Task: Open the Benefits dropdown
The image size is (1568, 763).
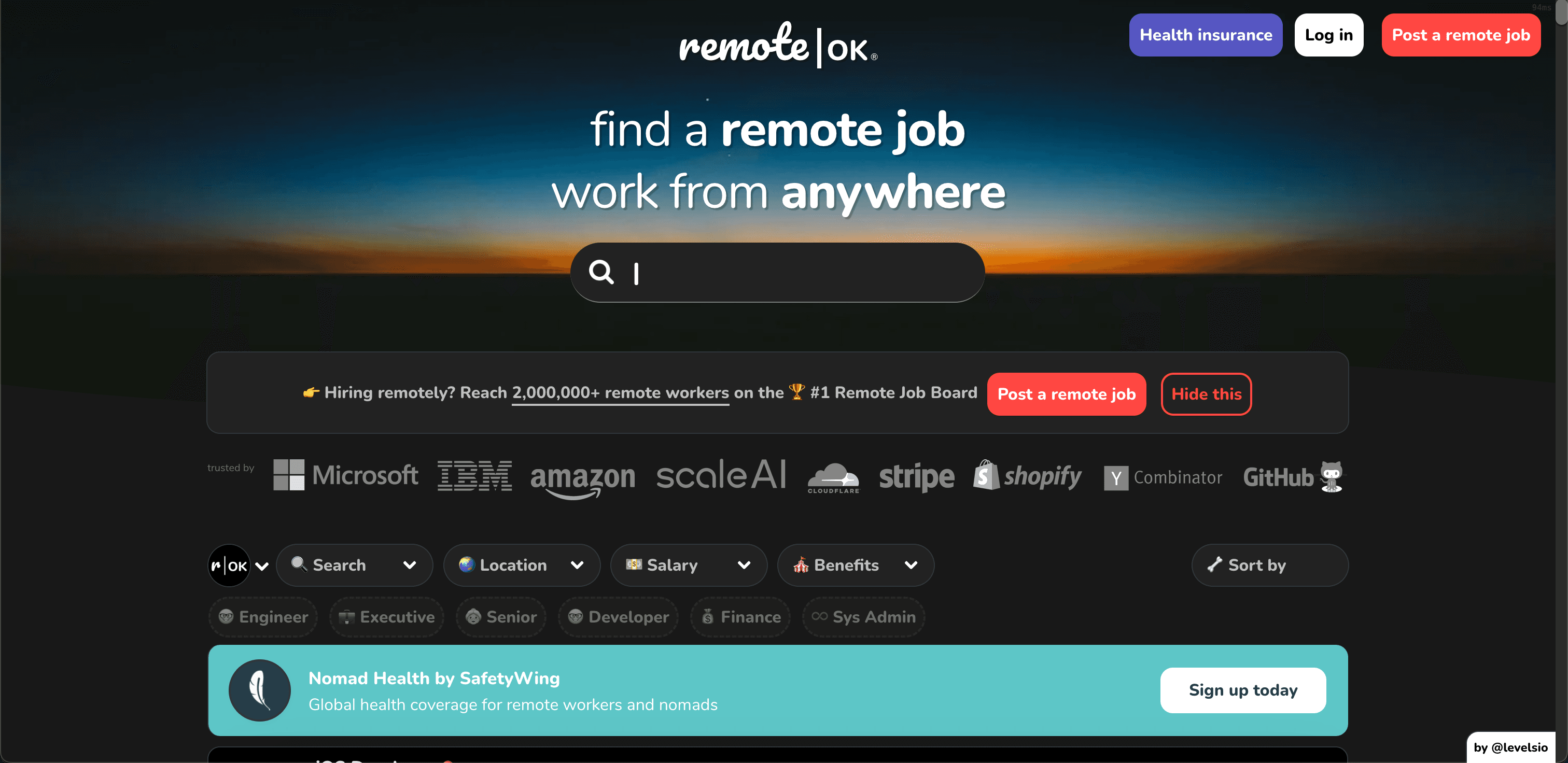Action: 855,566
